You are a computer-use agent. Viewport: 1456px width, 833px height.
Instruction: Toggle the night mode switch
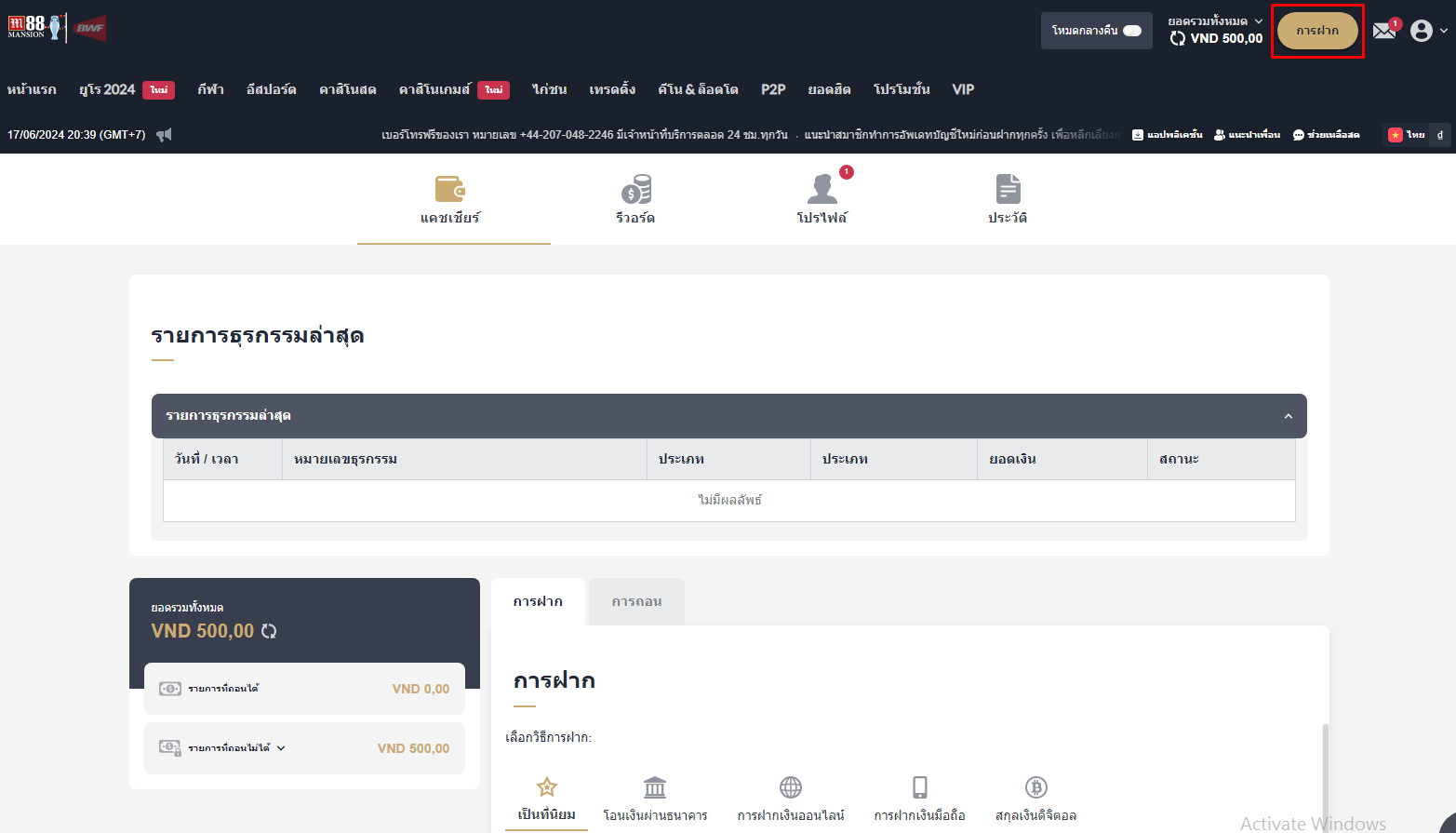point(1131,31)
